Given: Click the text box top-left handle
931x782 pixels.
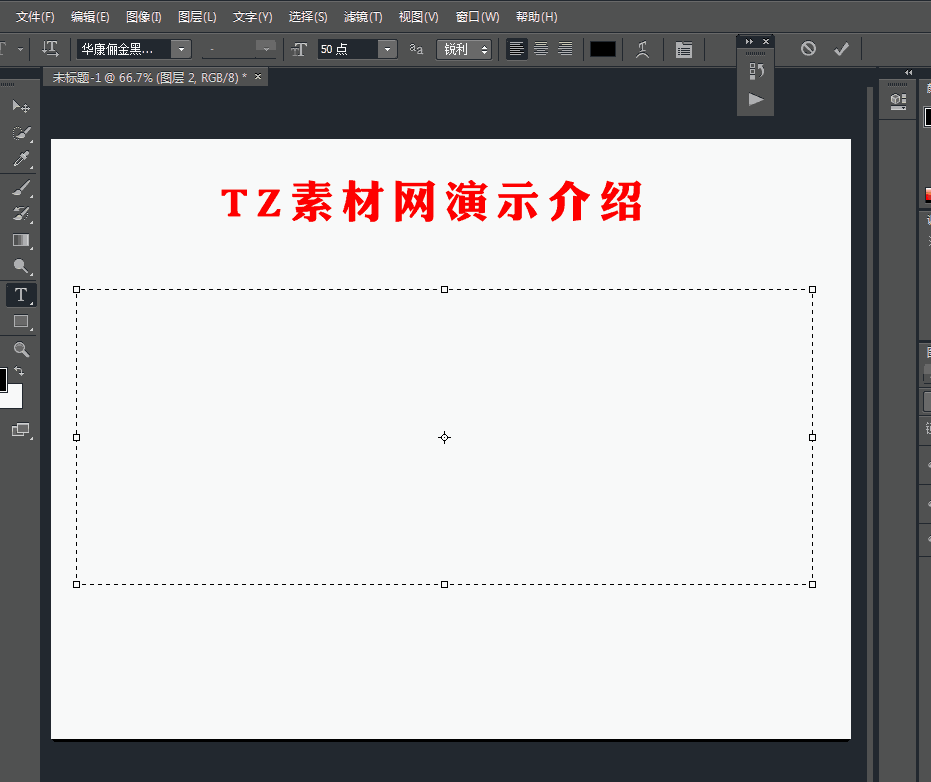Looking at the screenshot, I should click(77, 290).
